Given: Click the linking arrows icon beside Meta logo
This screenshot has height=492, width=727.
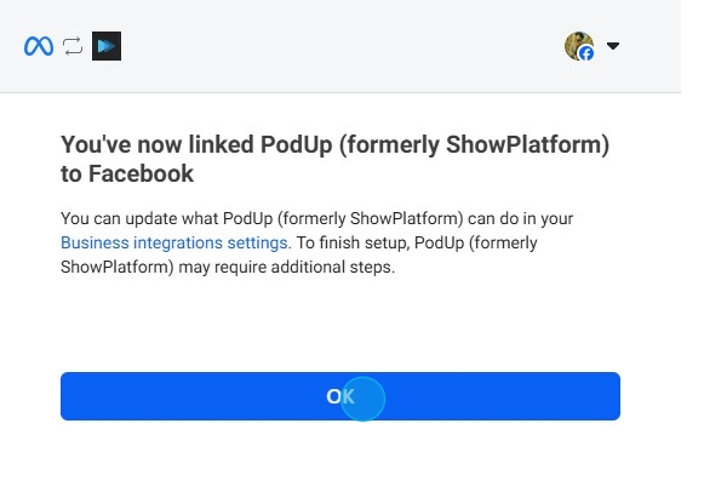Looking at the screenshot, I should coord(72,46).
